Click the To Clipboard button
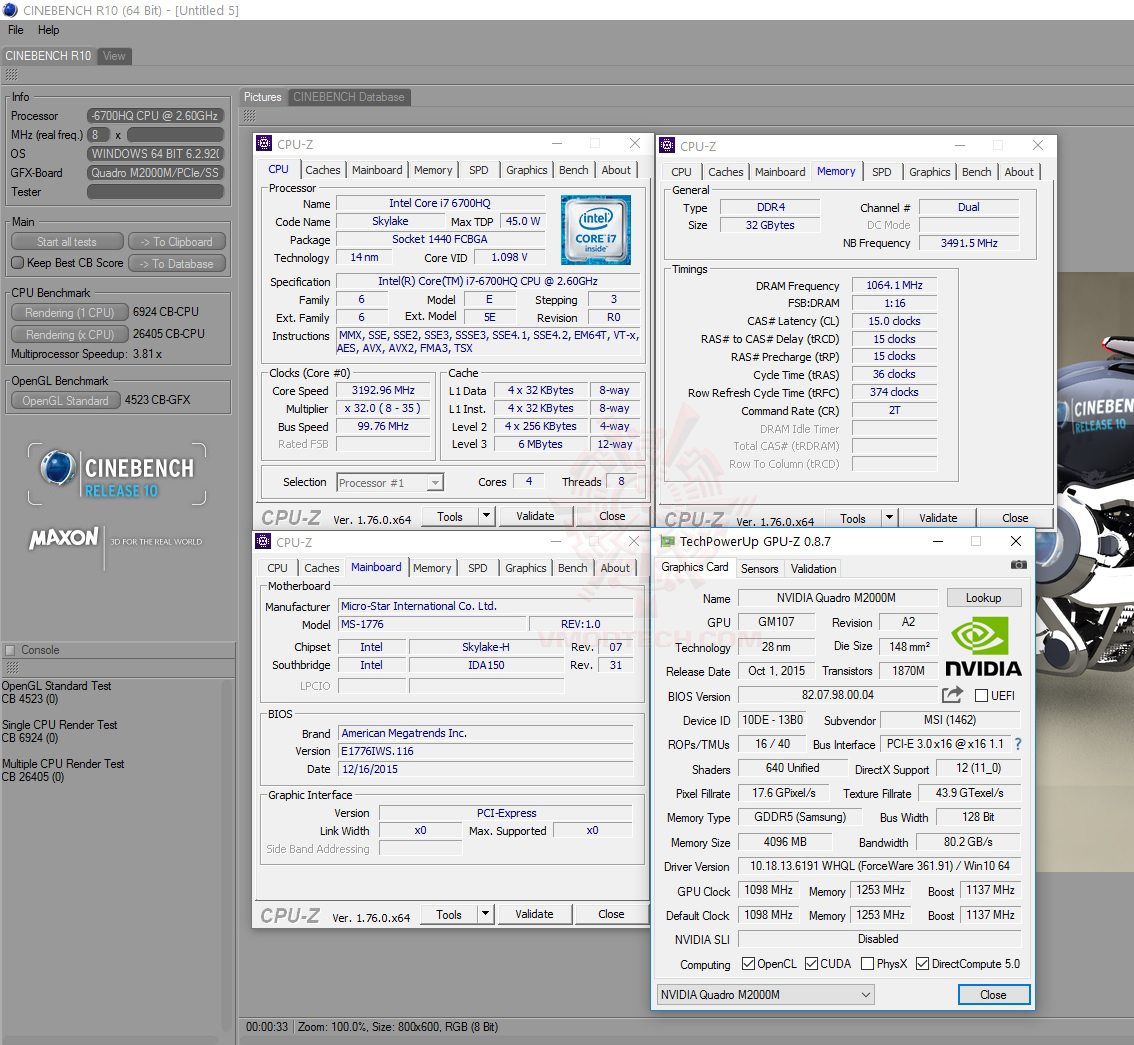 [176, 242]
